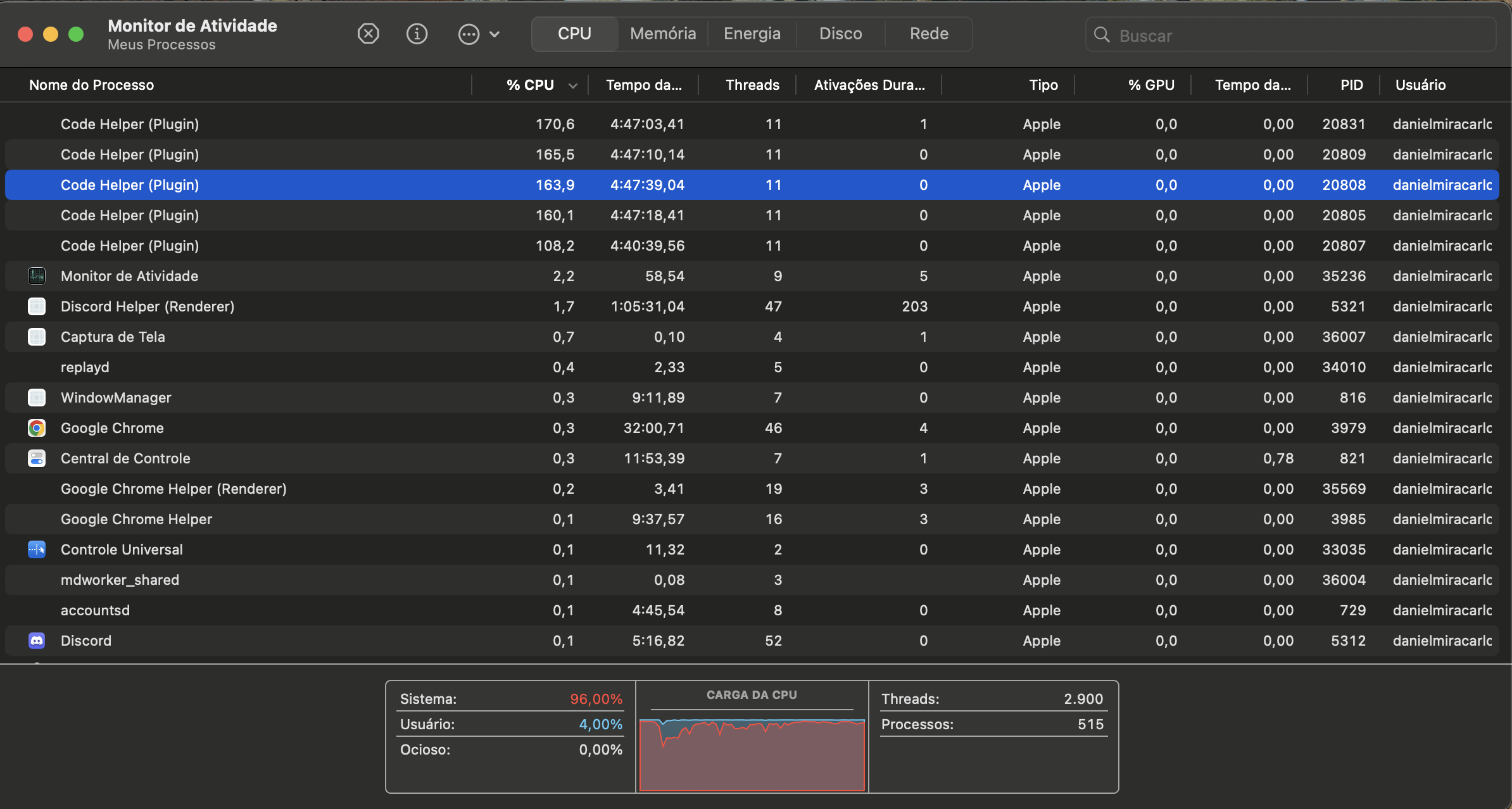The image size is (1512, 809).
Task: Click the Central de Controle row icon
Action: click(x=37, y=458)
